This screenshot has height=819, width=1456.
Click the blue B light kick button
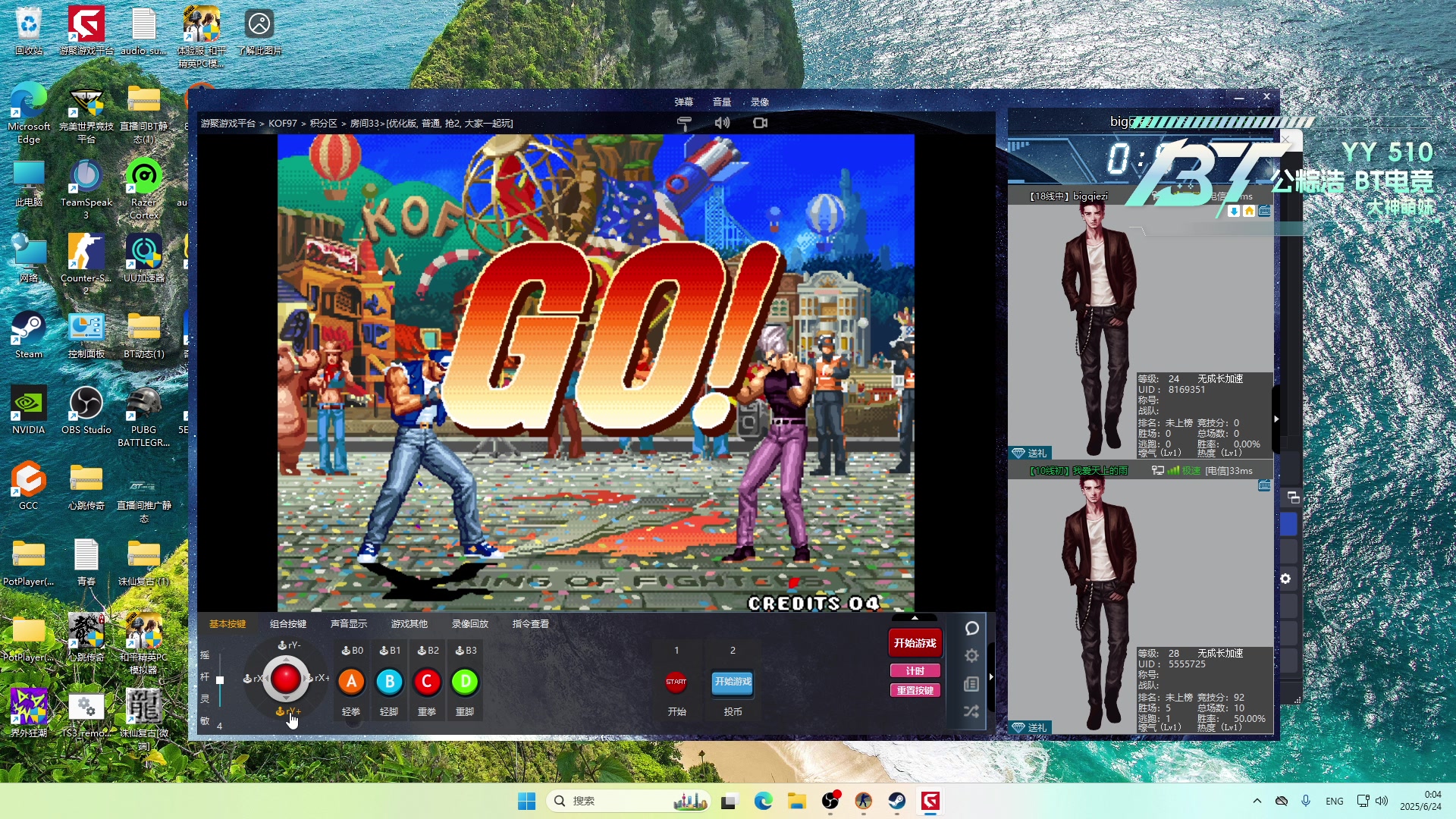tap(389, 682)
